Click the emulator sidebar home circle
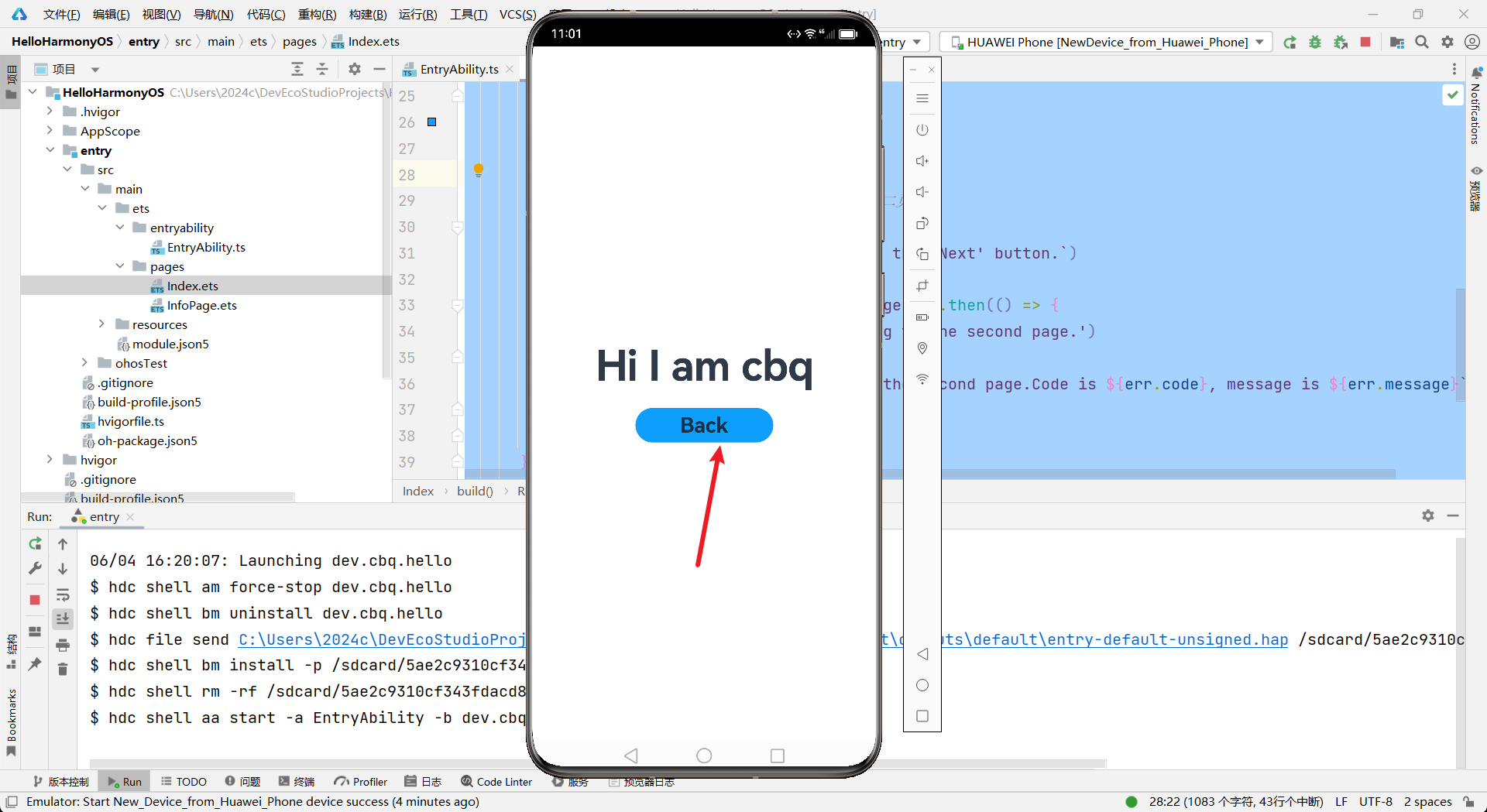 (922, 685)
